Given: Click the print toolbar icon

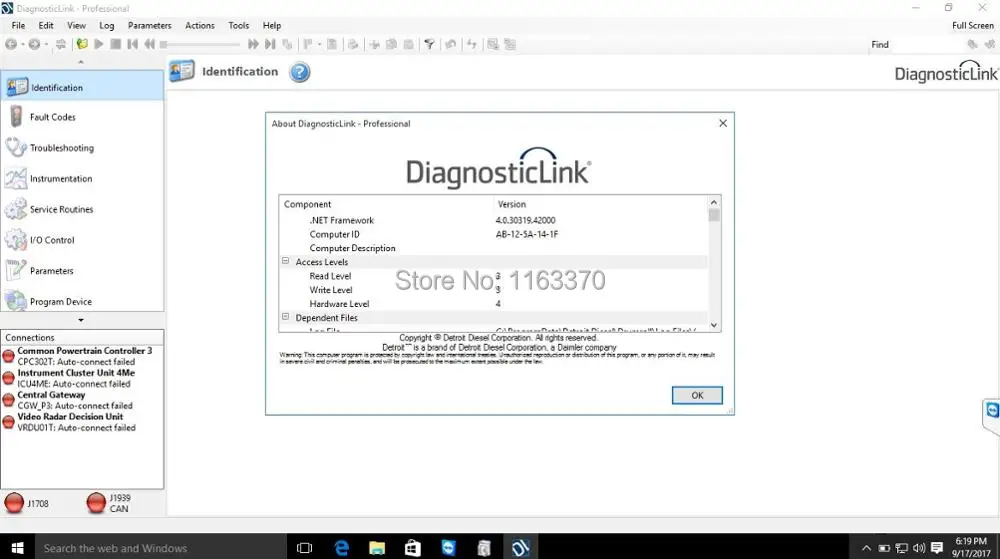Looking at the screenshot, I should (353, 44).
